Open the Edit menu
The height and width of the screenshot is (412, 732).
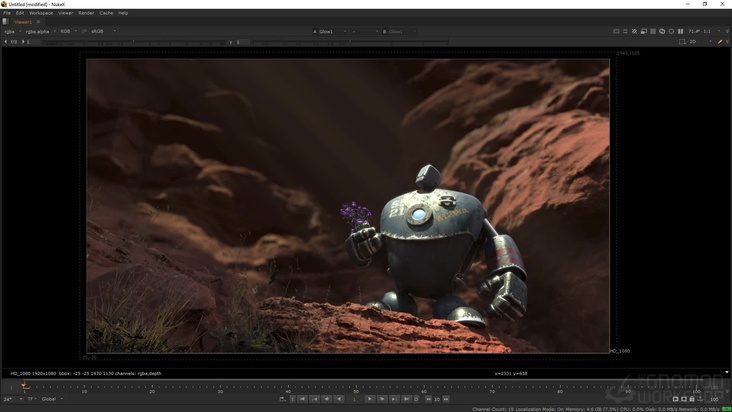tap(20, 13)
